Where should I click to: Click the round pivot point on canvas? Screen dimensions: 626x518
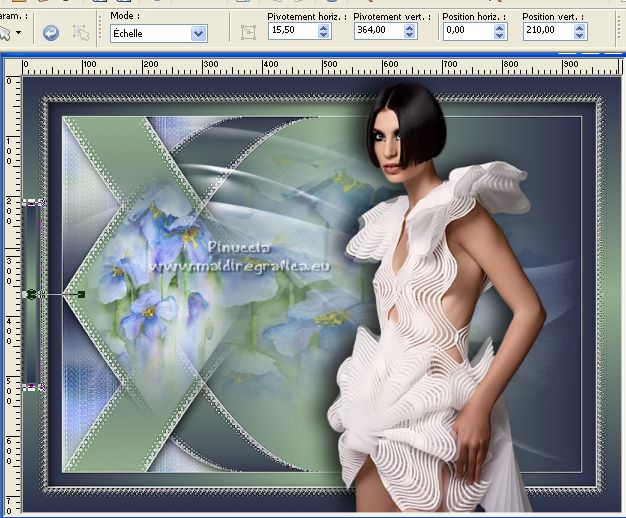(32, 295)
